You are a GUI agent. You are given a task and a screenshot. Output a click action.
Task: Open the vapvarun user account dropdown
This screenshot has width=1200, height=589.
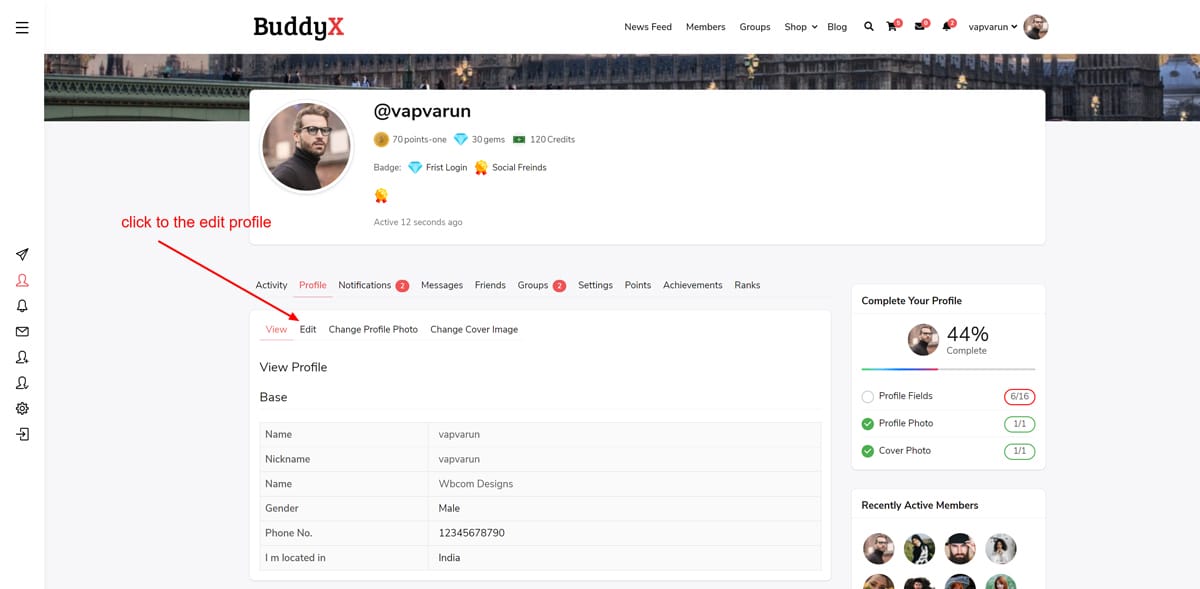(x=992, y=27)
